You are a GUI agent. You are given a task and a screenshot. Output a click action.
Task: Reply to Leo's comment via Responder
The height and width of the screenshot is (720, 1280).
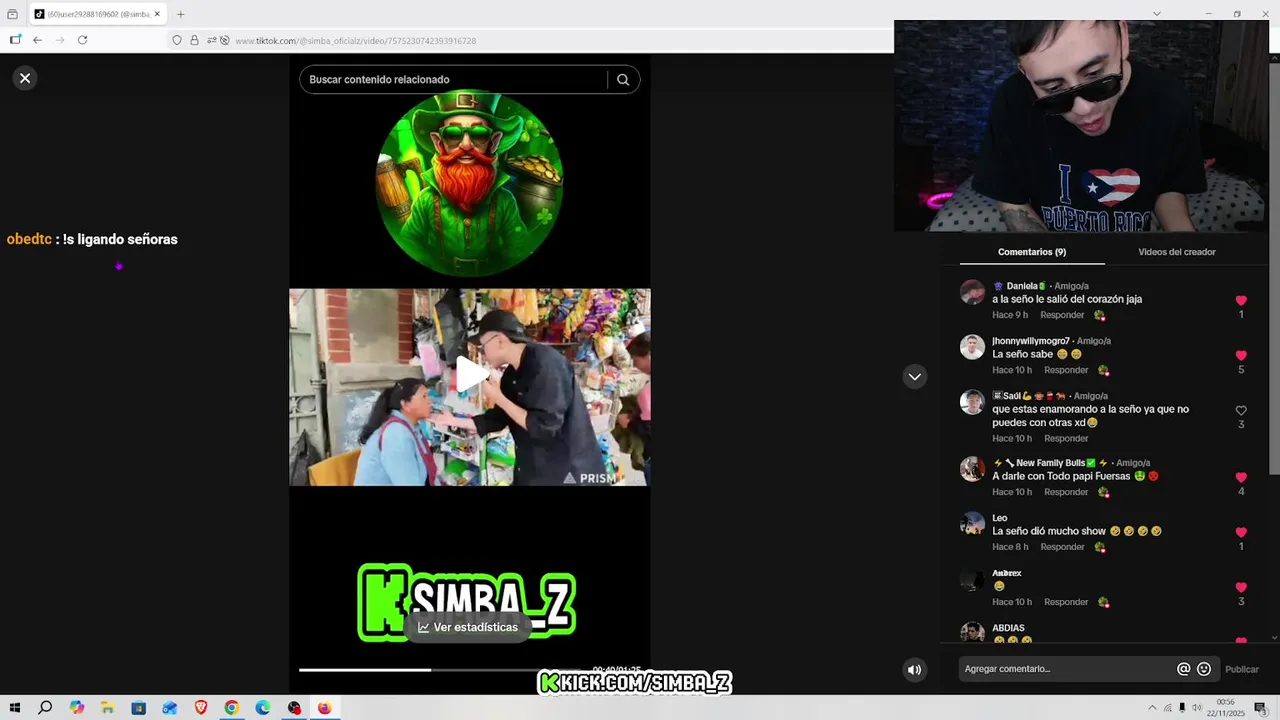click(x=1062, y=547)
